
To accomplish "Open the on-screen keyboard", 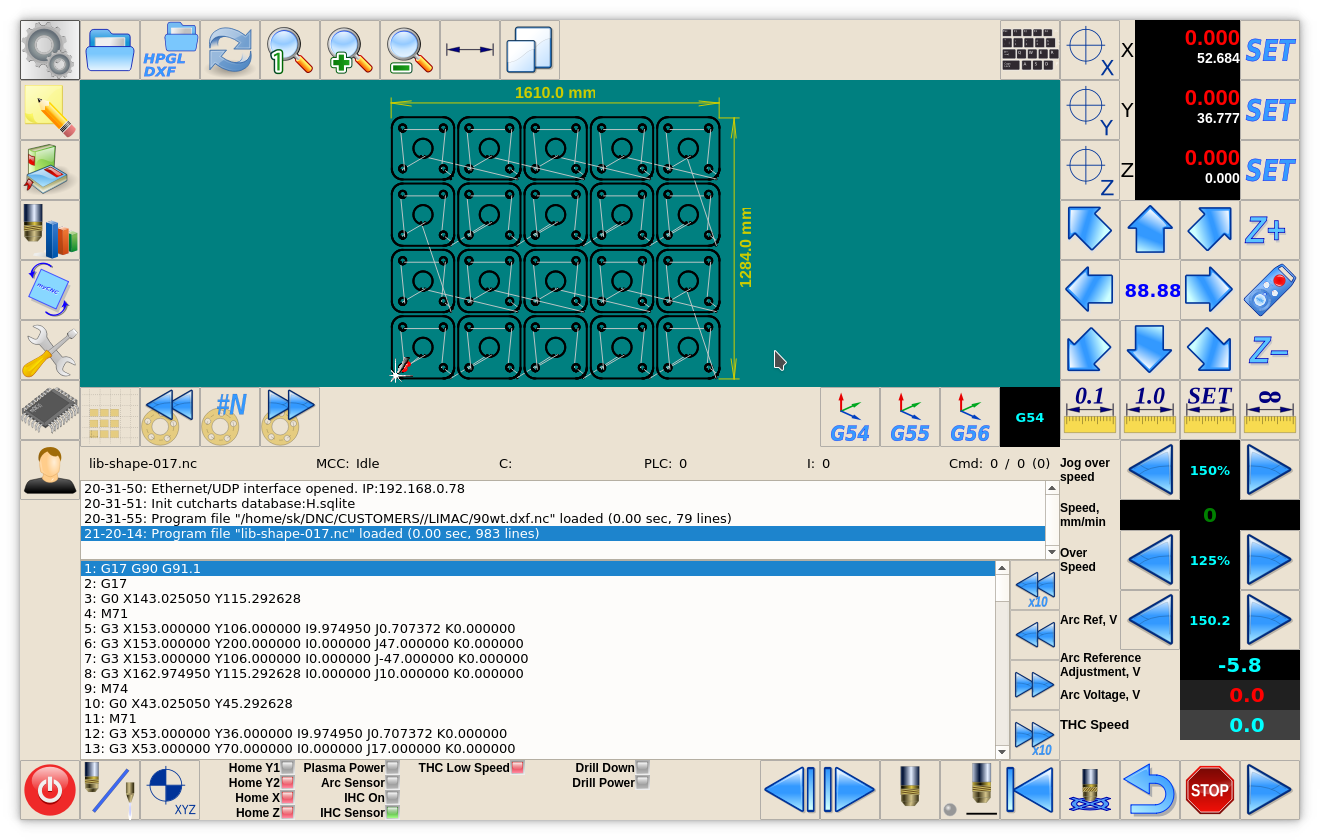I will (1029, 50).
